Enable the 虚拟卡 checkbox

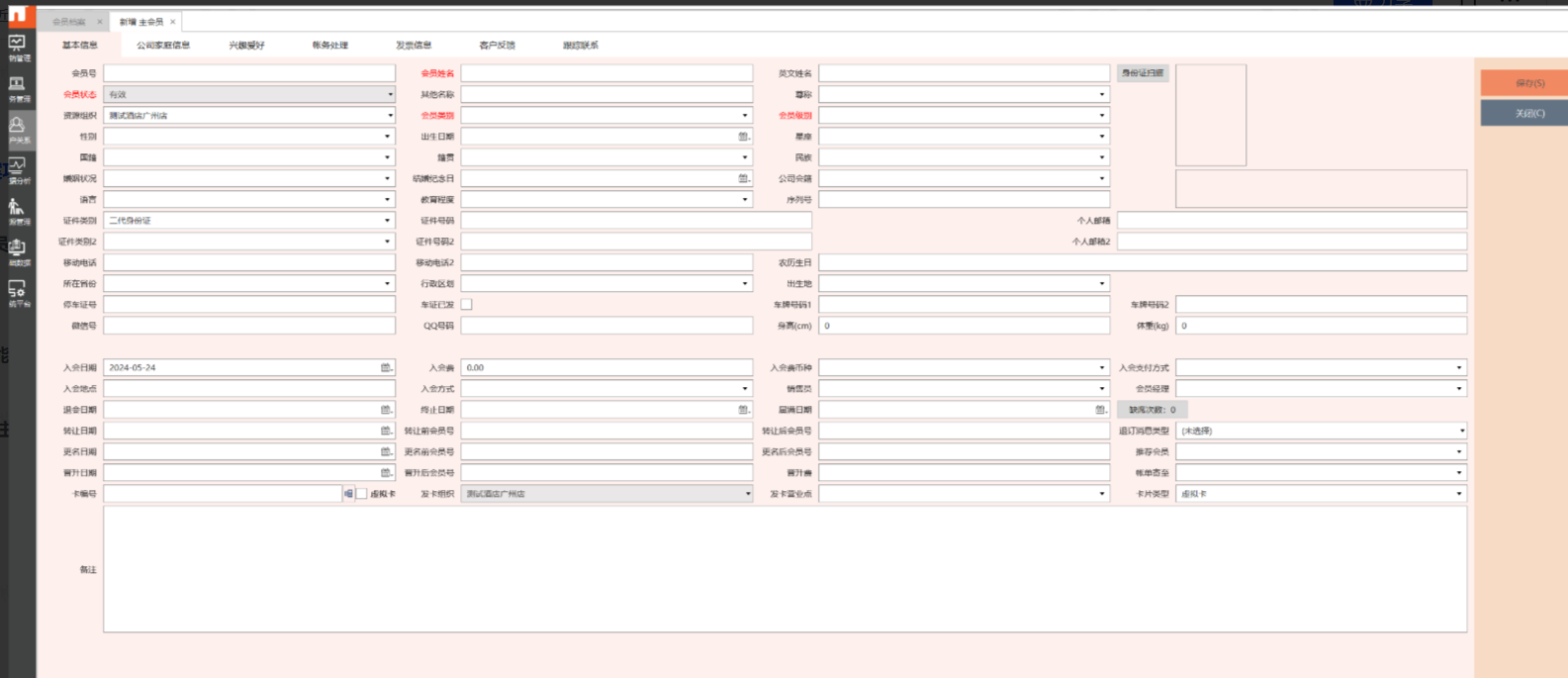[x=362, y=494]
